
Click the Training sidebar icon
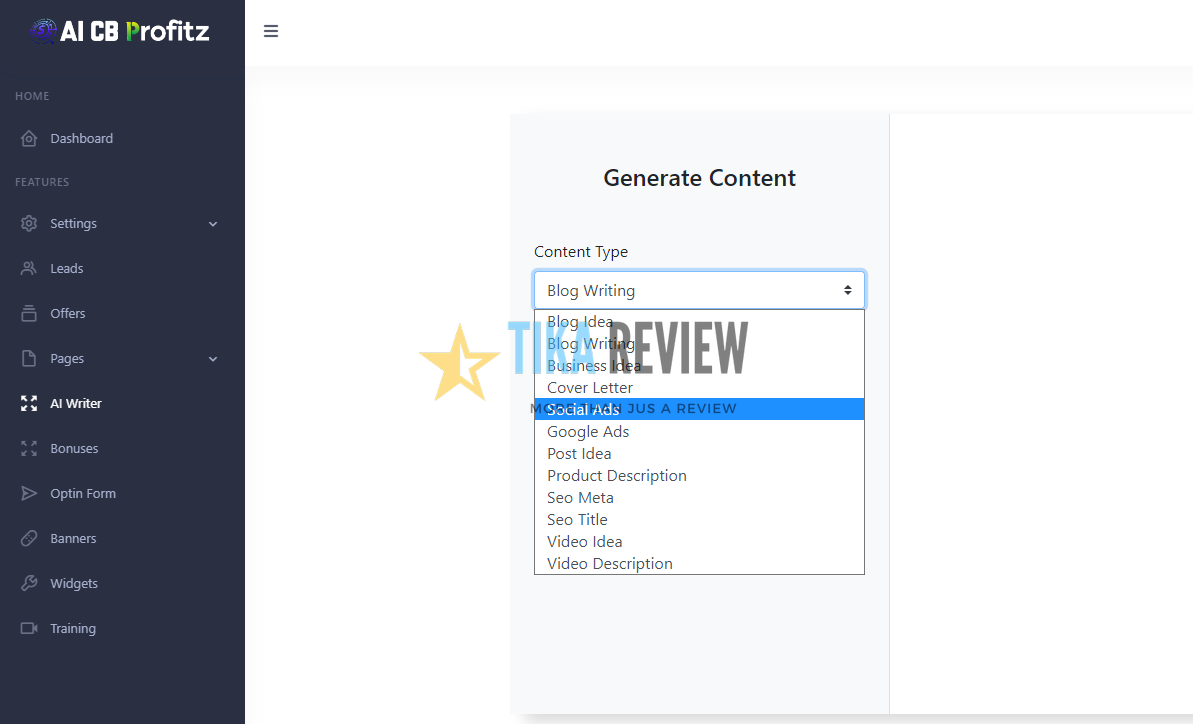click(x=30, y=628)
